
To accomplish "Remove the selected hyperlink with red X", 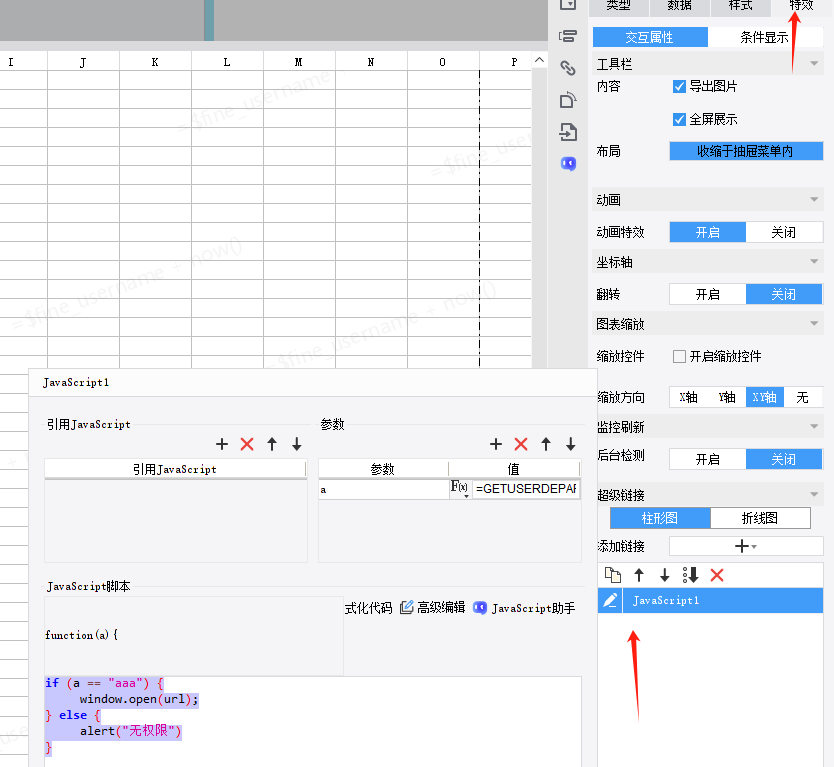I will pos(717,575).
